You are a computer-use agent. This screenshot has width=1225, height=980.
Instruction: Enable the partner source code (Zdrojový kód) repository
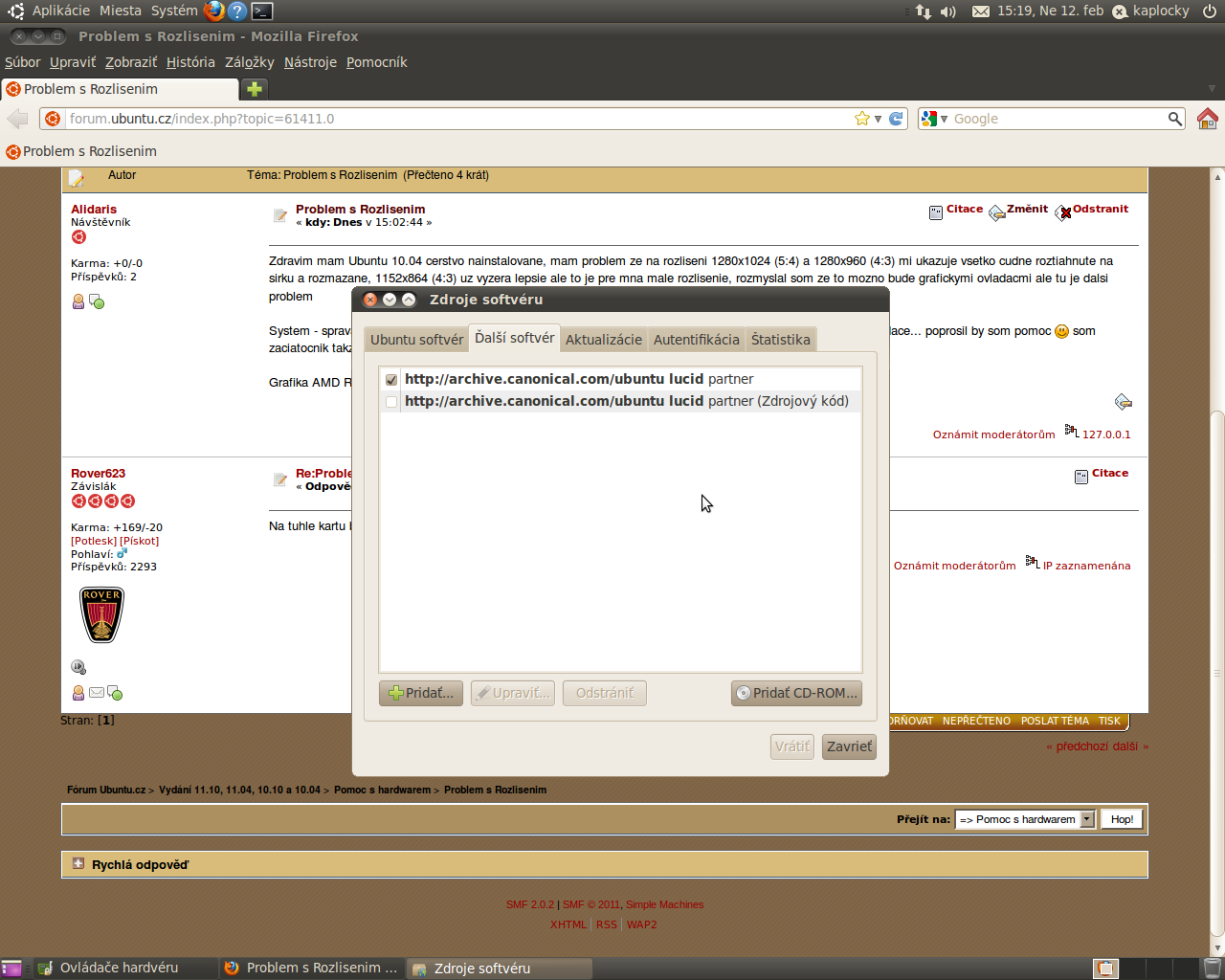click(x=391, y=402)
